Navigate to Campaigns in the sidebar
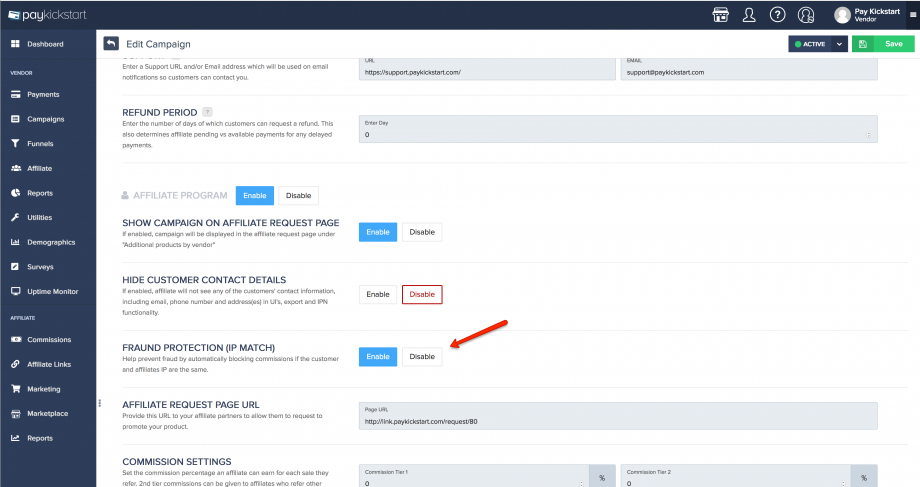The height and width of the screenshot is (487, 920). pos(45,119)
